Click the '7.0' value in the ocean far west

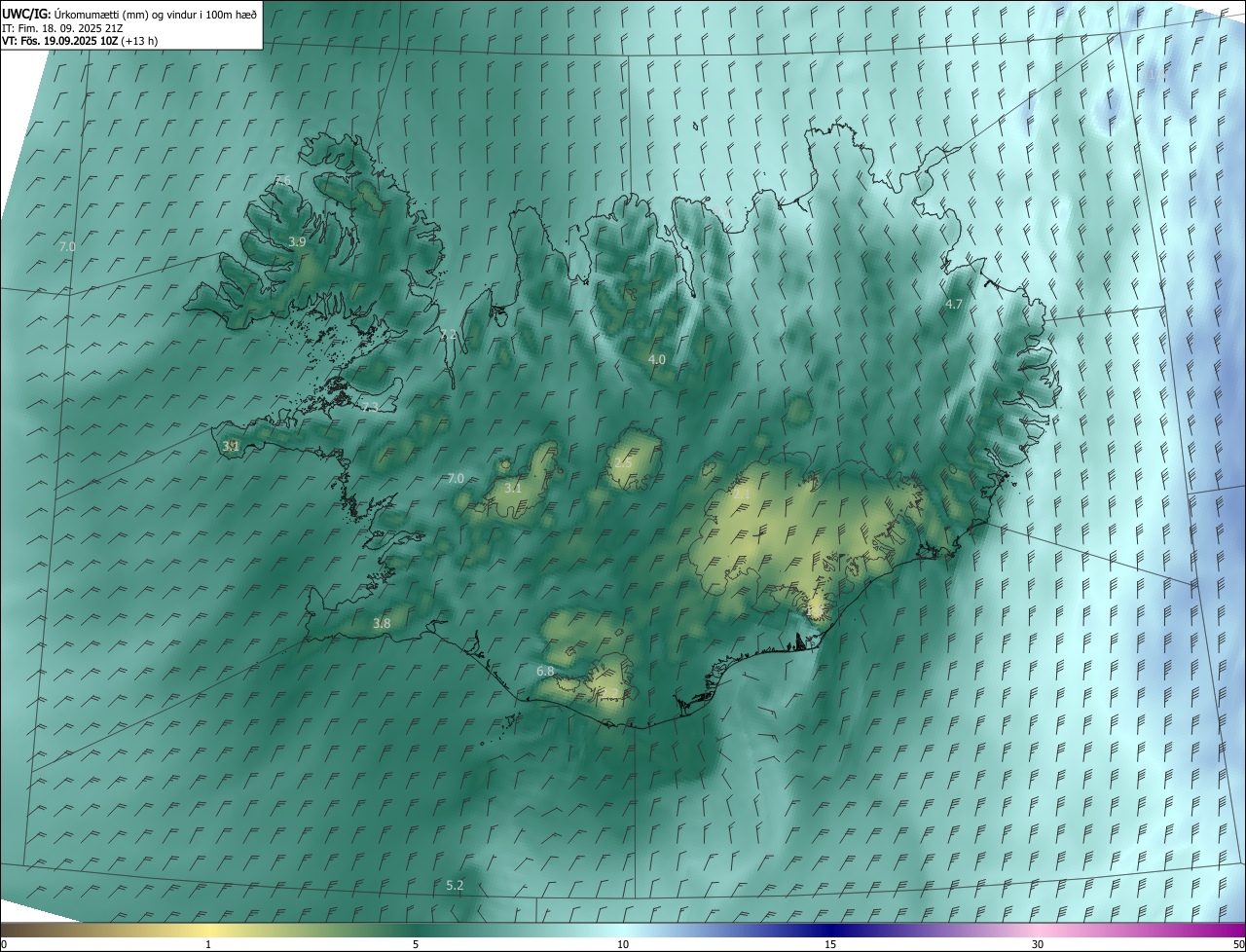pyautogui.click(x=67, y=247)
